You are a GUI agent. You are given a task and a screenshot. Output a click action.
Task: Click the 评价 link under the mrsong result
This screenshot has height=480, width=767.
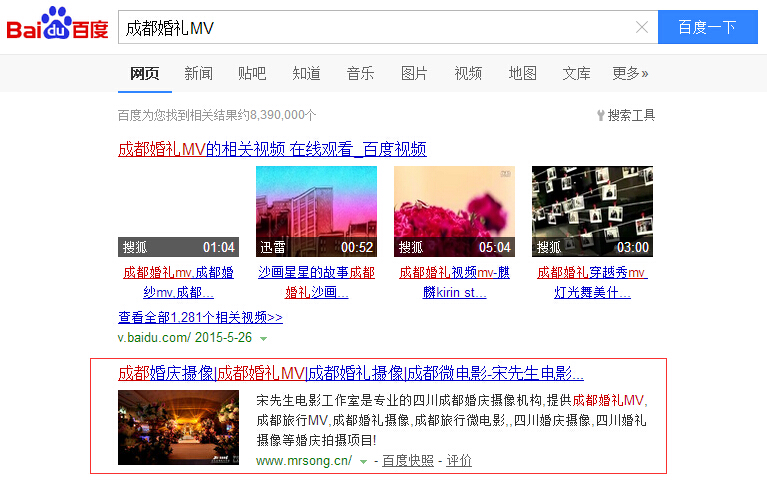459,461
